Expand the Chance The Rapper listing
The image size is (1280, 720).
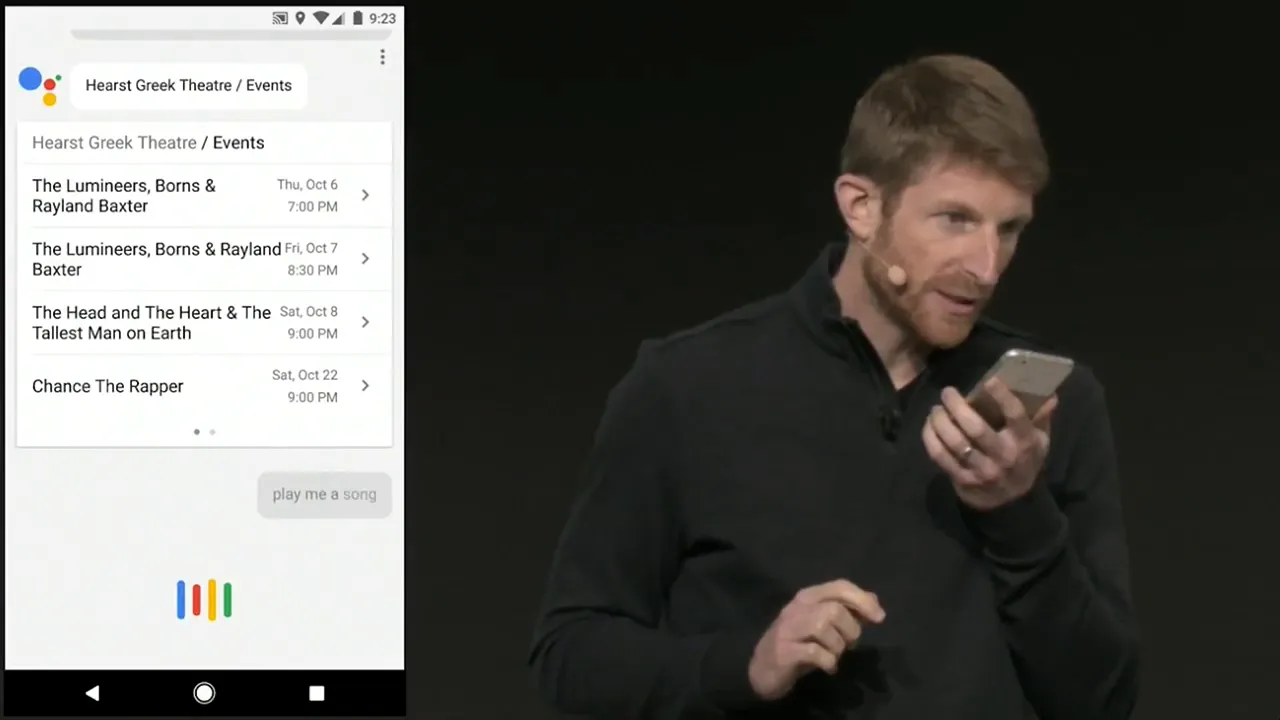pos(365,385)
